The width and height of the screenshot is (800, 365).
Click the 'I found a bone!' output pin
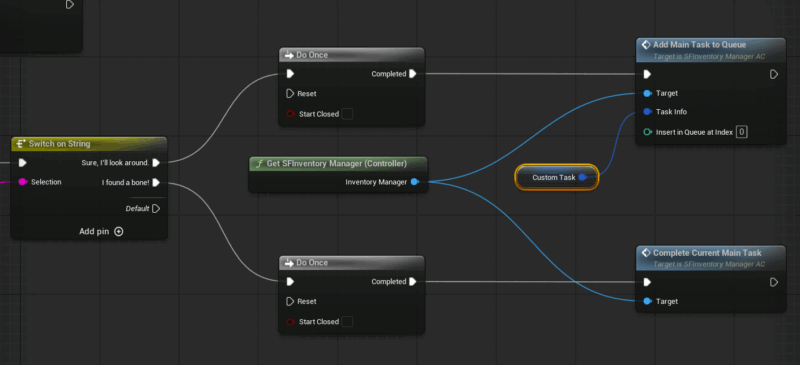coord(156,182)
